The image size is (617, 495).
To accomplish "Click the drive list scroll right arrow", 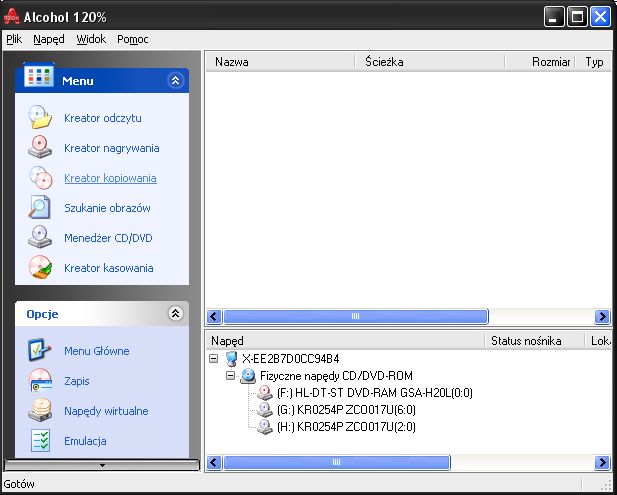I will [602, 462].
